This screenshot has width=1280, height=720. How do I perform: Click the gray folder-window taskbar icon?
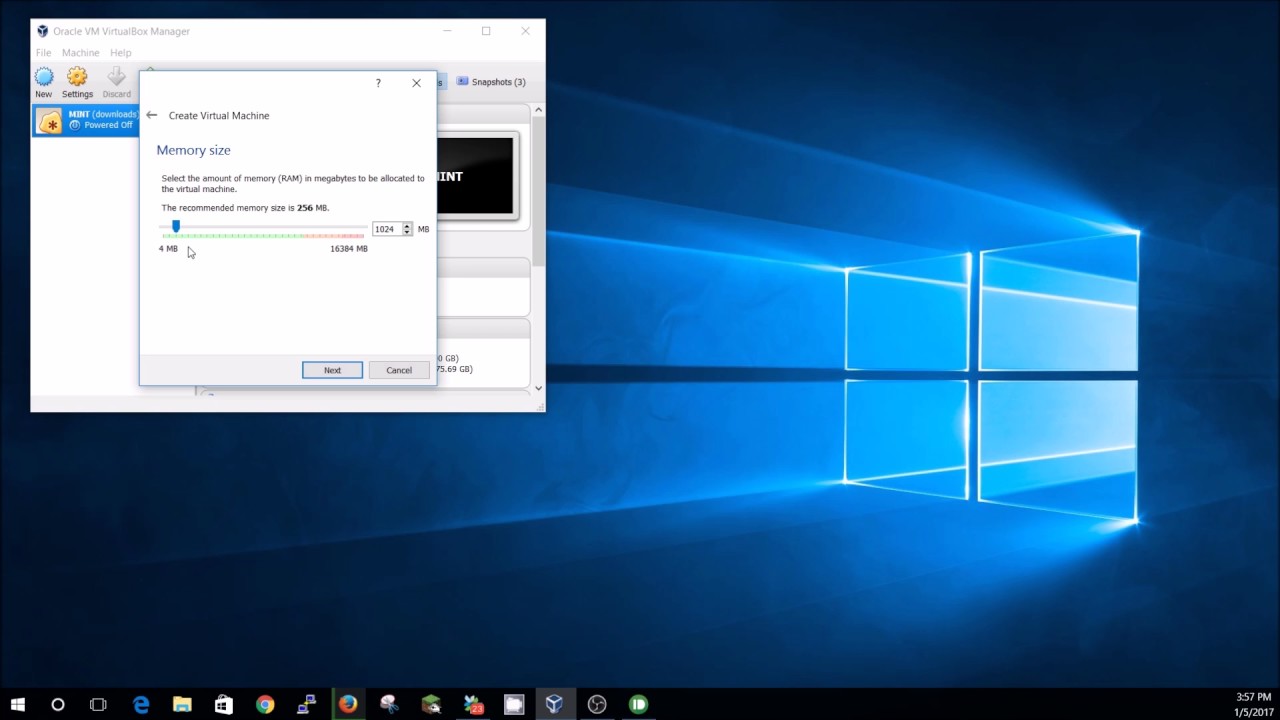(x=514, y=704)
